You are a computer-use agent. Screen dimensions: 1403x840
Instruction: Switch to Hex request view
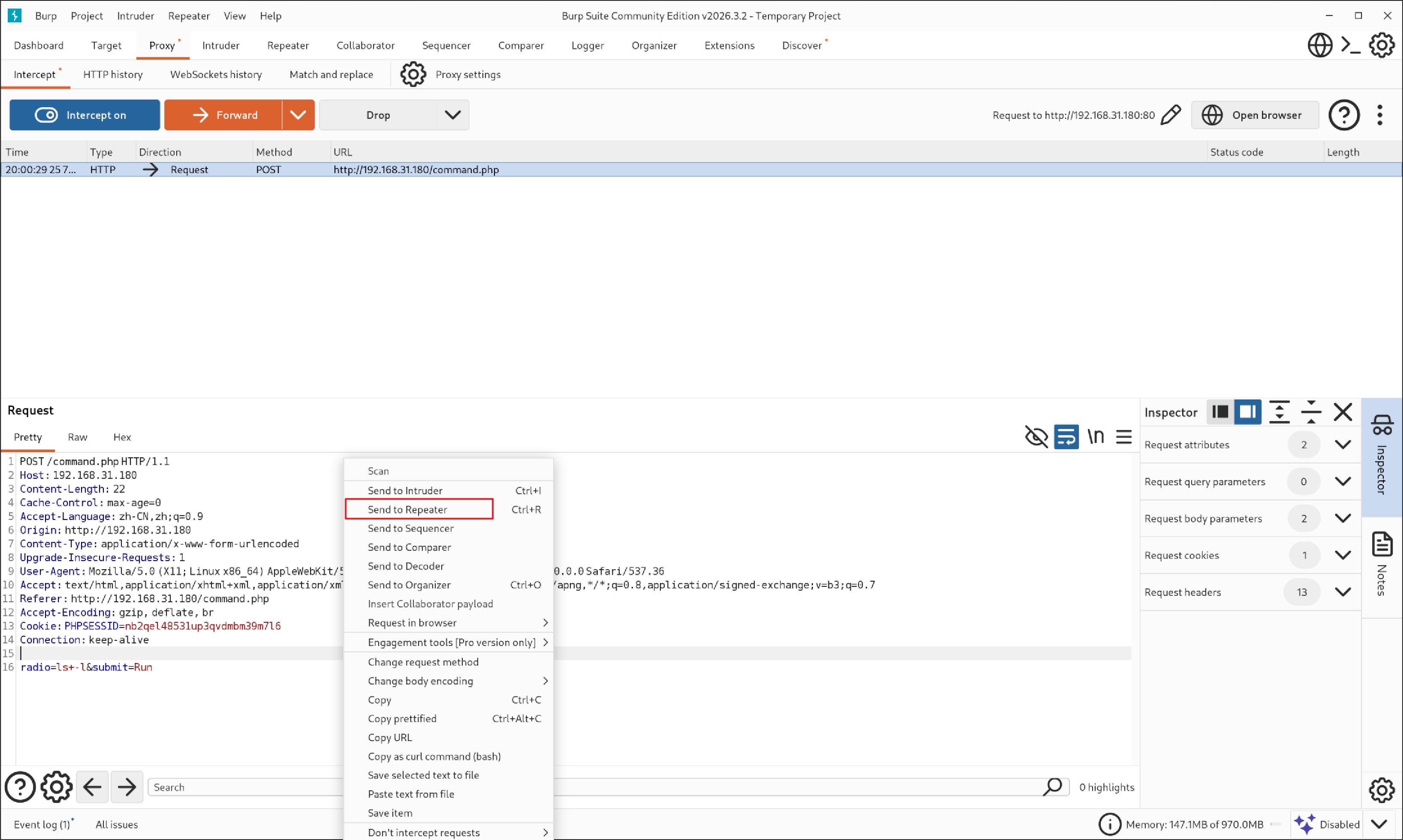point(122,437)
